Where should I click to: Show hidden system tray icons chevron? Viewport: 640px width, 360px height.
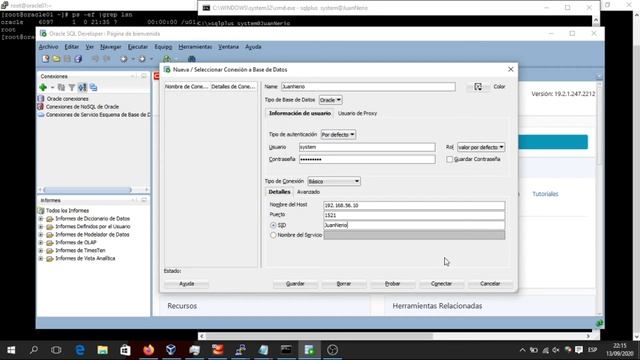coord(522,350)
